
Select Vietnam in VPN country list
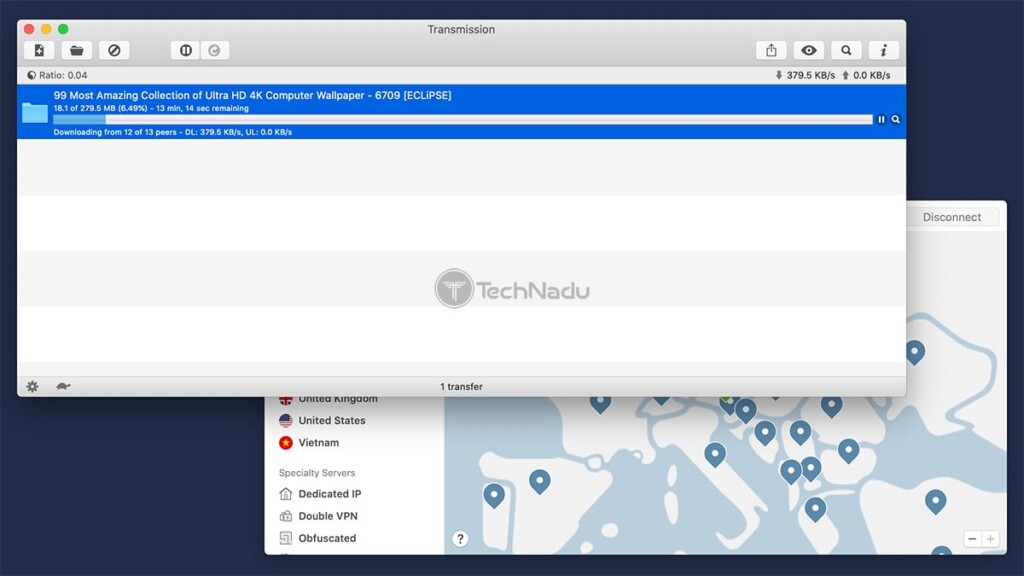(x=319, y=443)
